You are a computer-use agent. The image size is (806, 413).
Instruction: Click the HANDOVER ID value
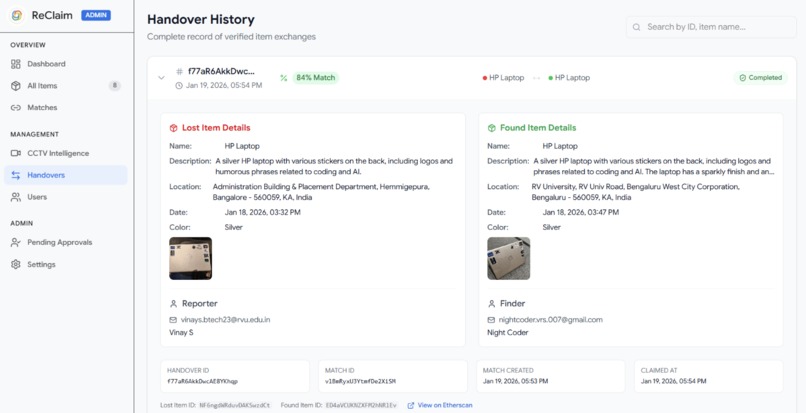point(203,382)
